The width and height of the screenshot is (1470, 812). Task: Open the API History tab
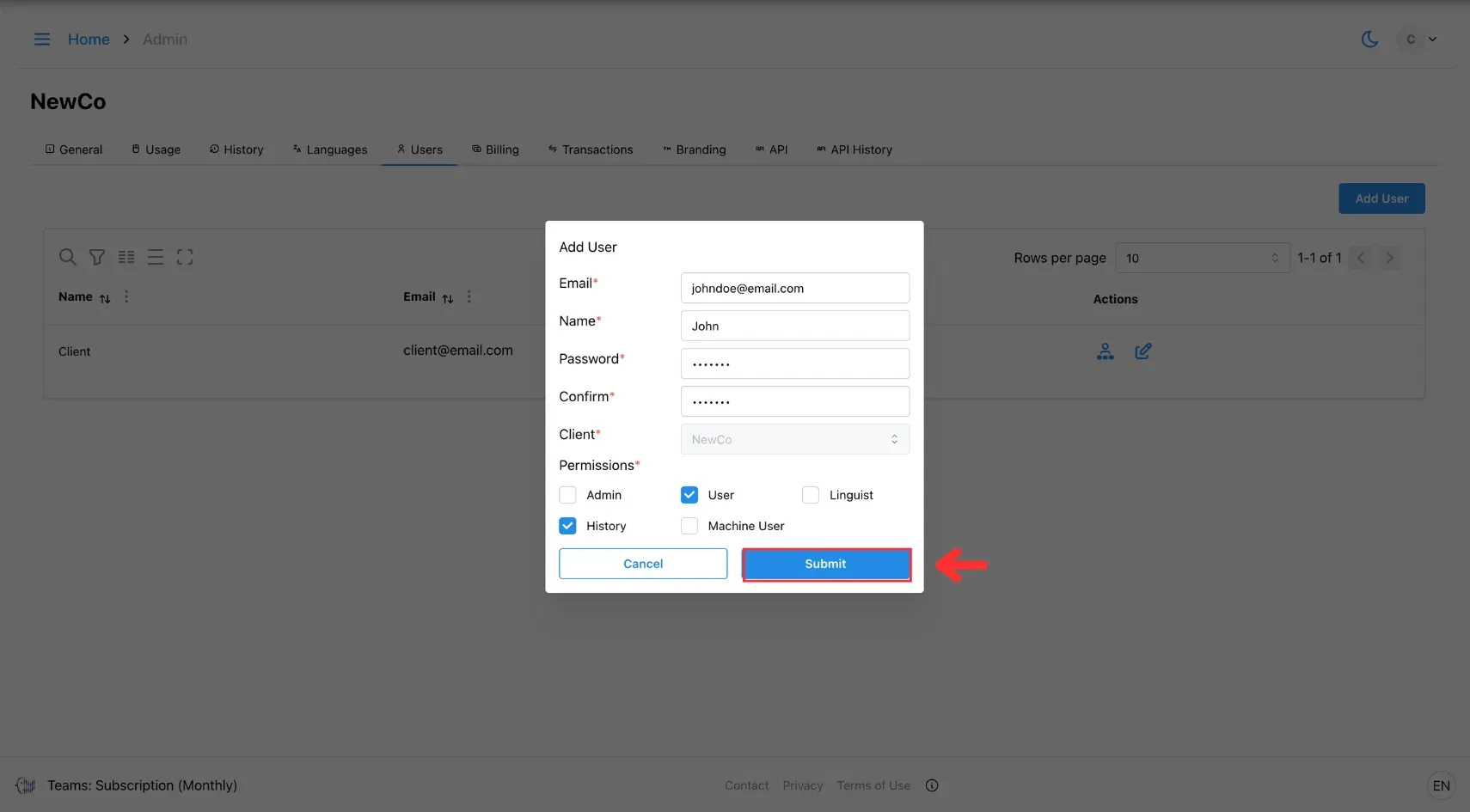pos(854,150)
